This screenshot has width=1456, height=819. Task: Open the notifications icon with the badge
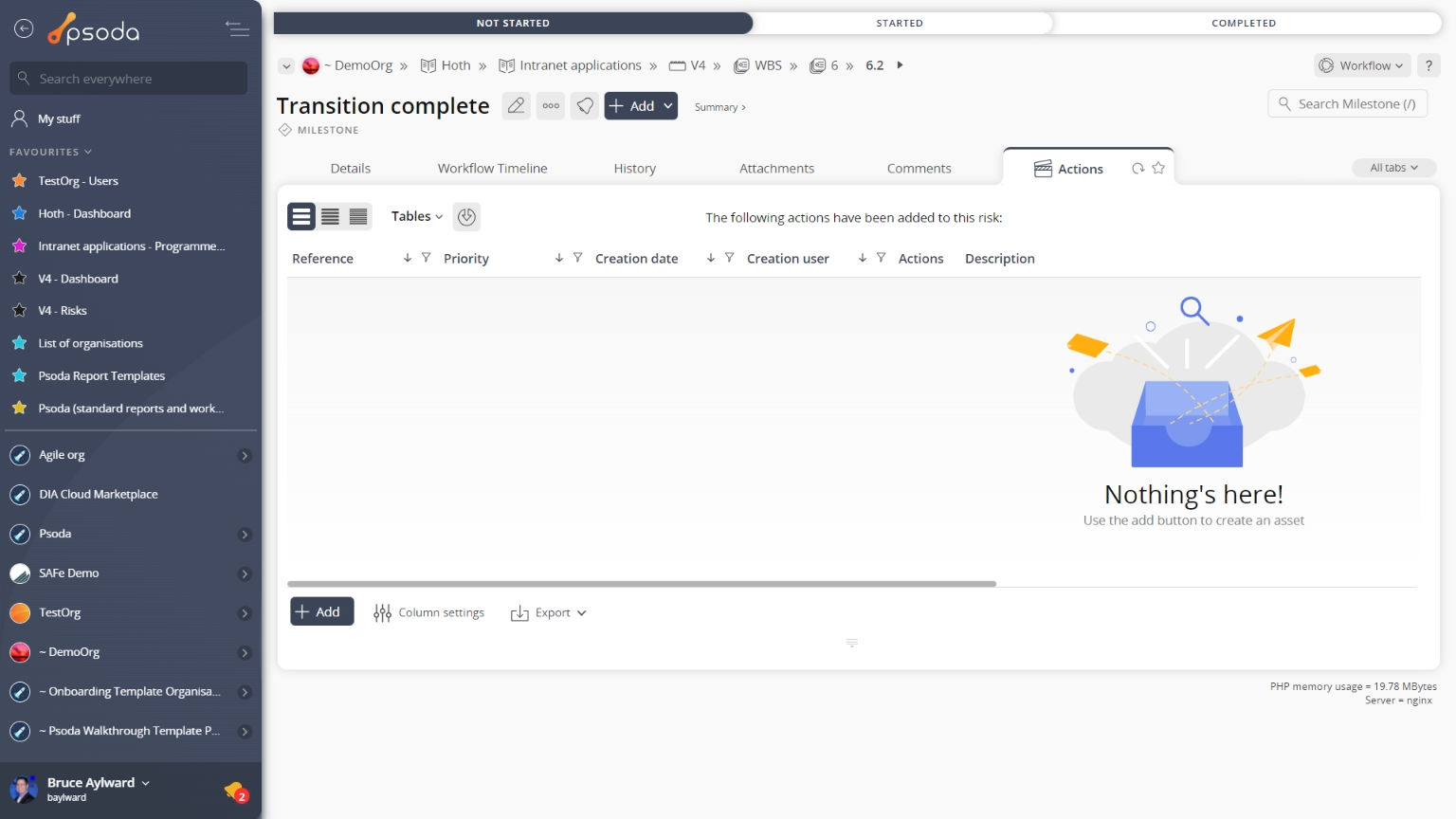[236, 792]
